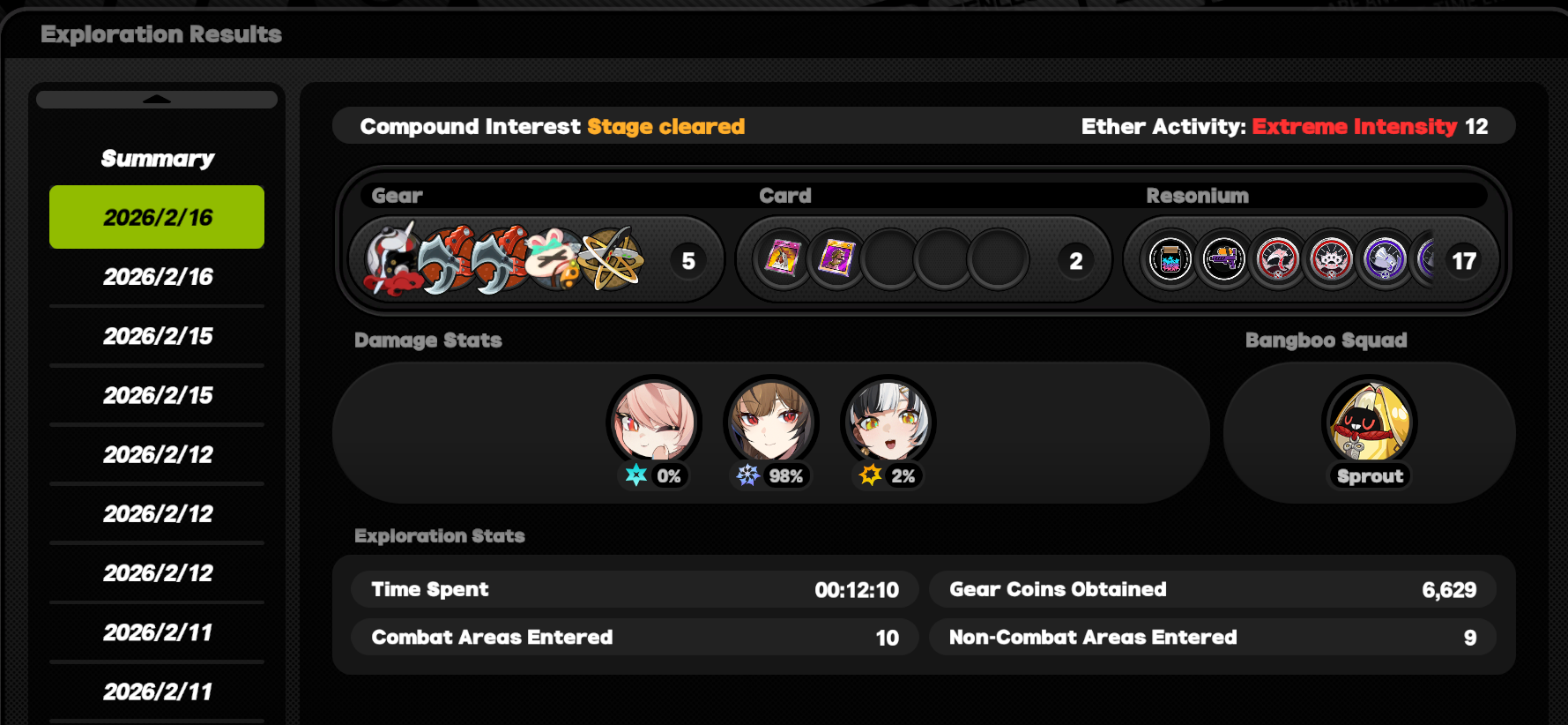
Task: Click the Sprout Bangboo portrait
Action: tap(1370, 422)
